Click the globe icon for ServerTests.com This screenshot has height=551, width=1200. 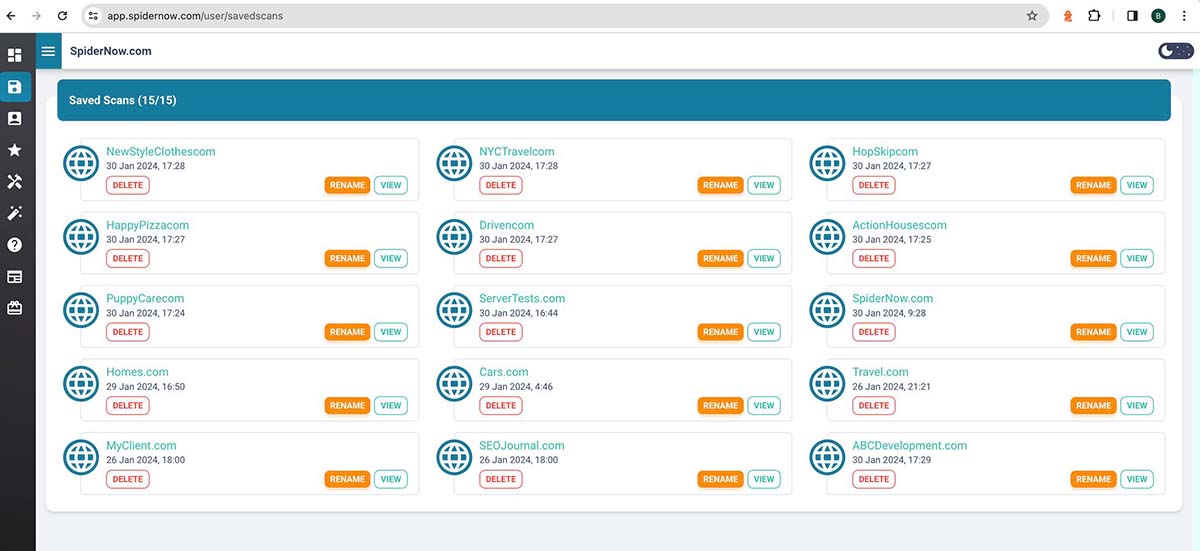coord(454,310)
